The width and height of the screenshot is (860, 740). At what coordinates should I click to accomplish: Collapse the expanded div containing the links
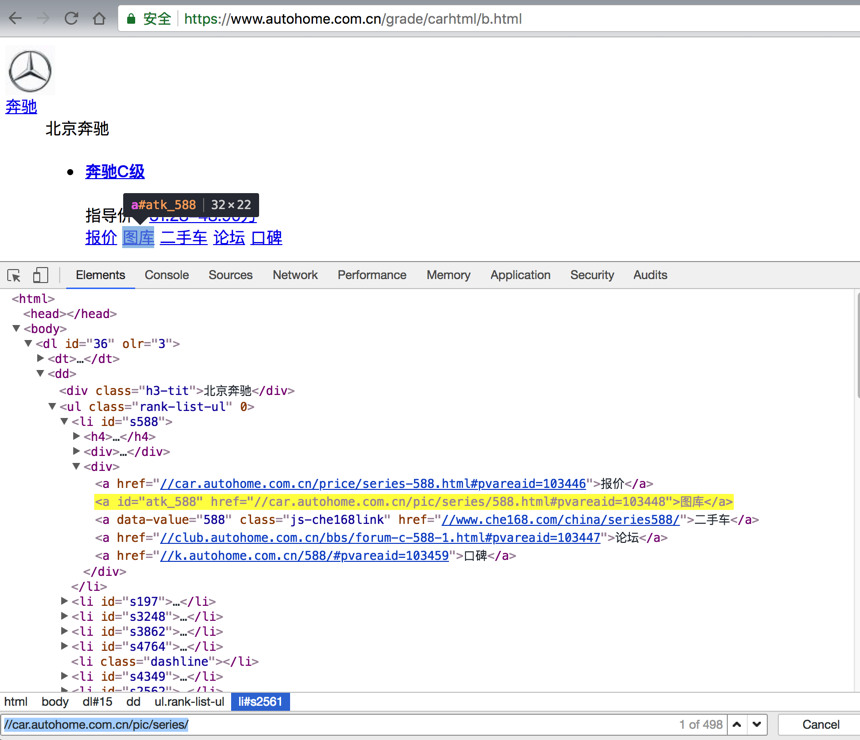pyautogui.click(x=76, y=466)
